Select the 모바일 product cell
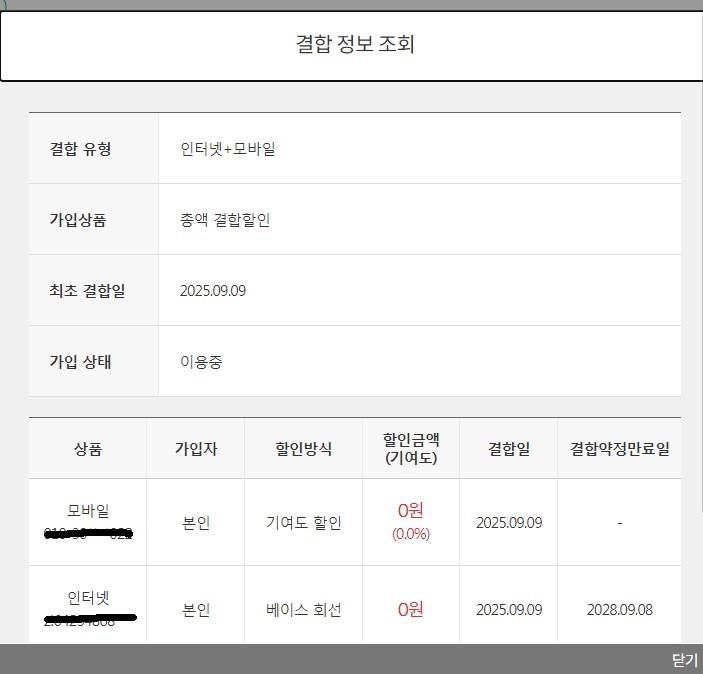 [x=88, y=511]
